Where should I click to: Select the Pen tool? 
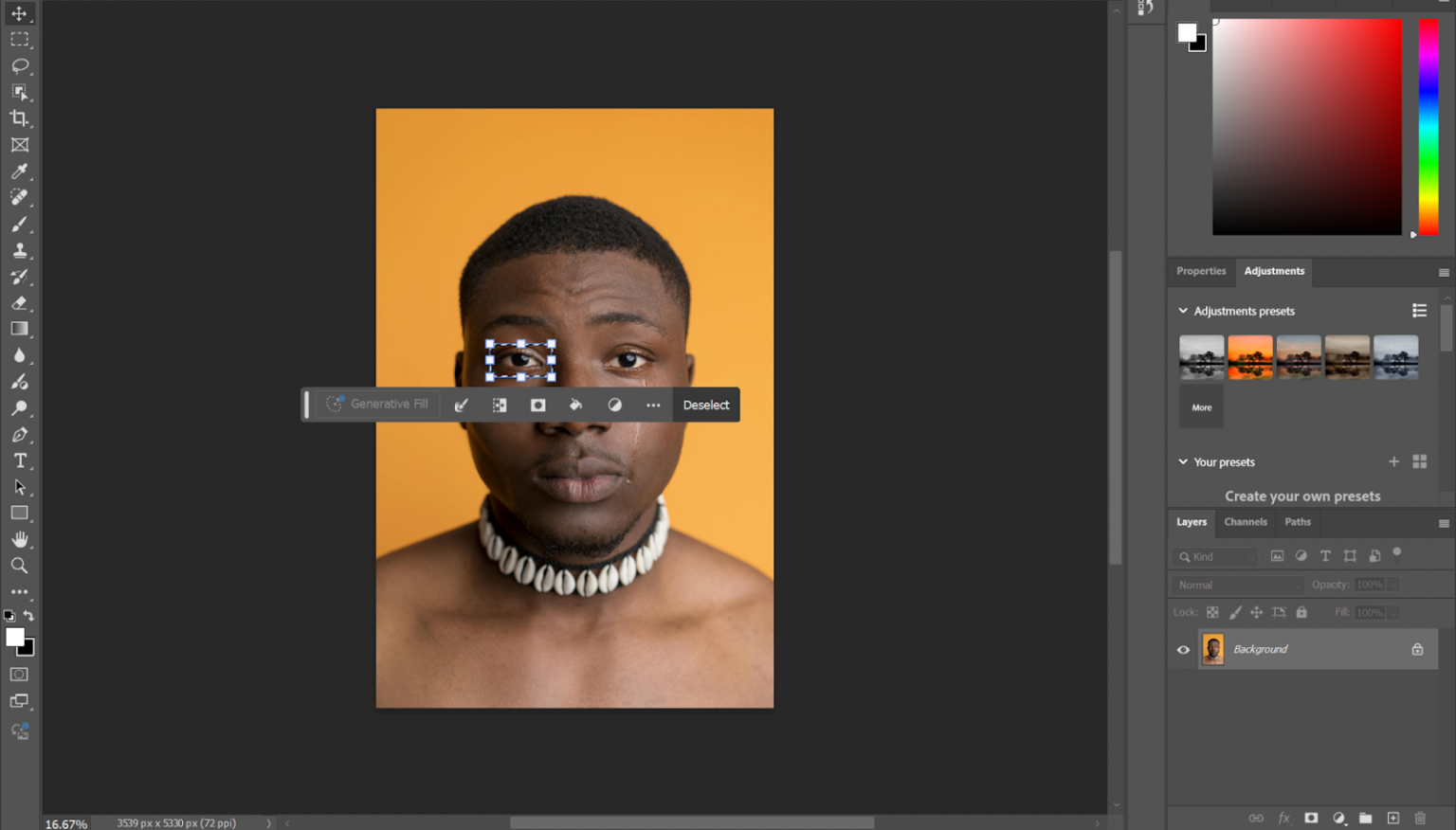19,435
